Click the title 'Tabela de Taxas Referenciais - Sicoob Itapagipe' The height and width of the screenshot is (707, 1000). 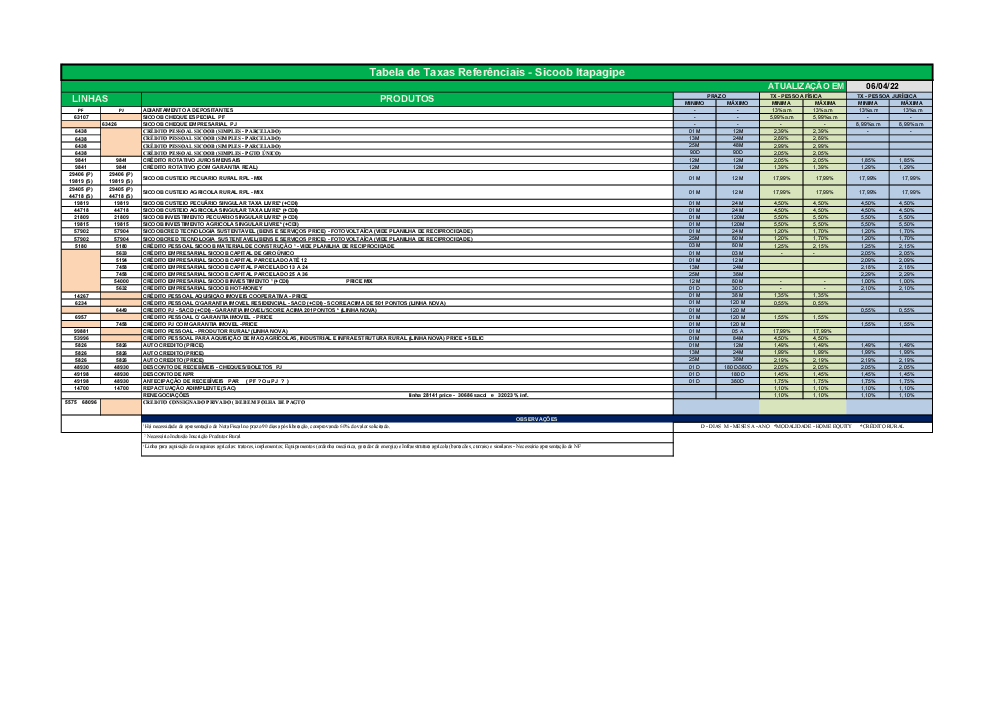[497, 72]
